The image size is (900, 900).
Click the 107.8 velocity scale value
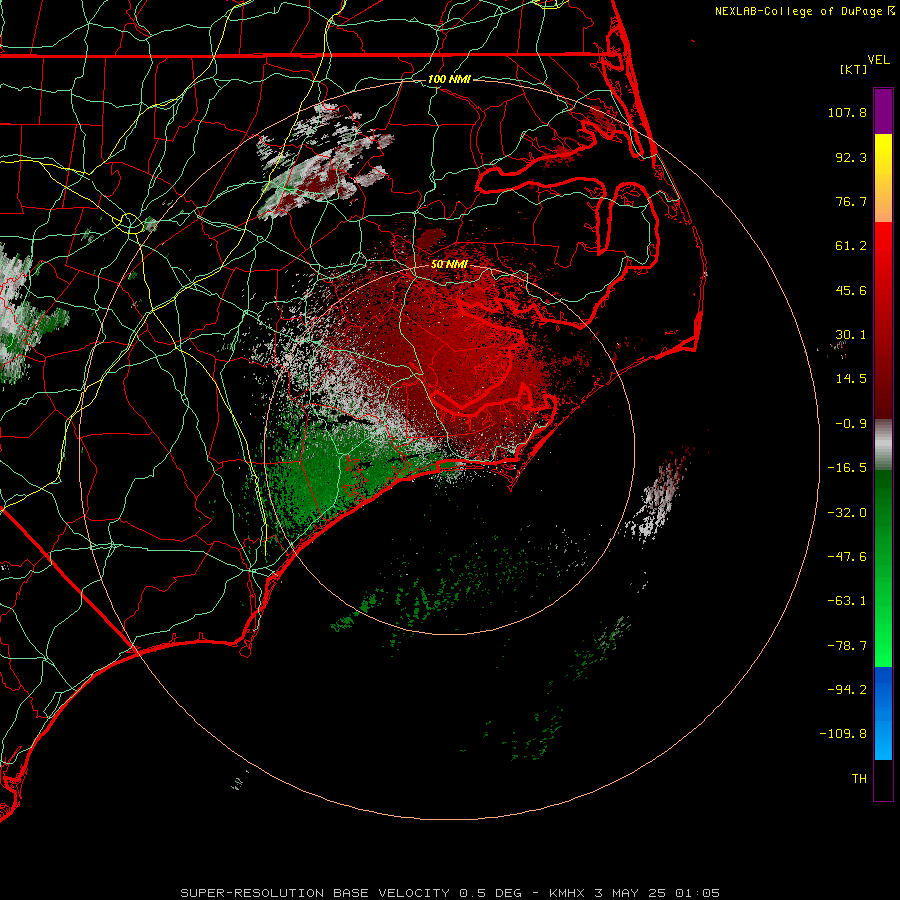point(847,112)
